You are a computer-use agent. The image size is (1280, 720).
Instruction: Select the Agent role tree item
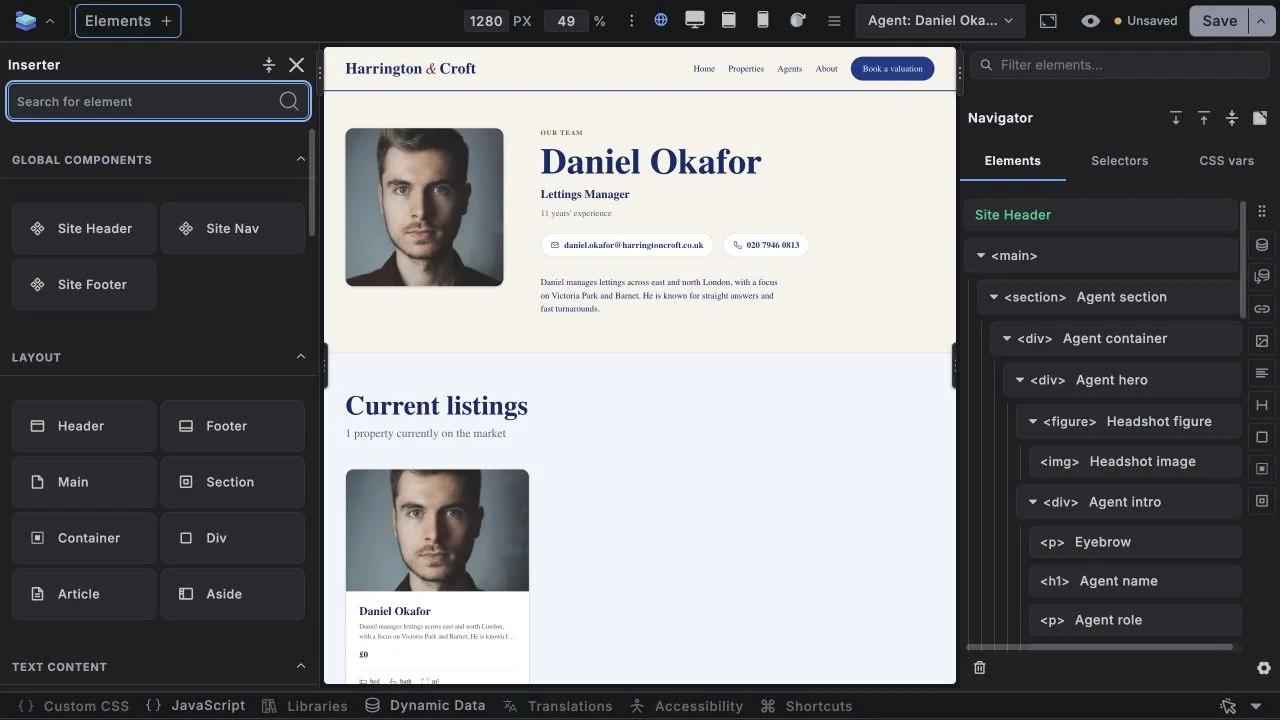pyautogui.click(x=1135, y=620)
